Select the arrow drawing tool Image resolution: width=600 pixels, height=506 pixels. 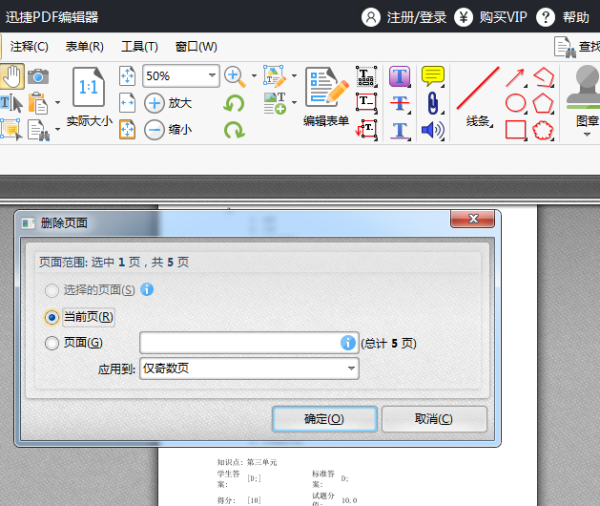[515, 77]
